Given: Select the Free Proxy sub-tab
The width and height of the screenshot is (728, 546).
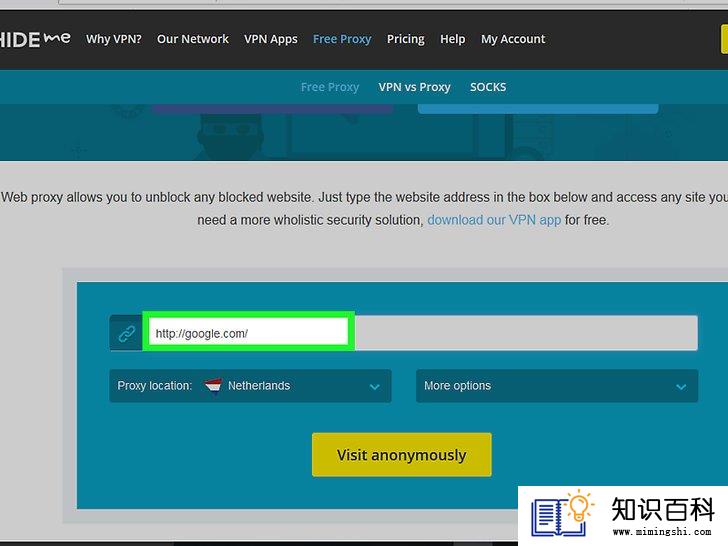Looking at the screenshot, I should point(330,87).
